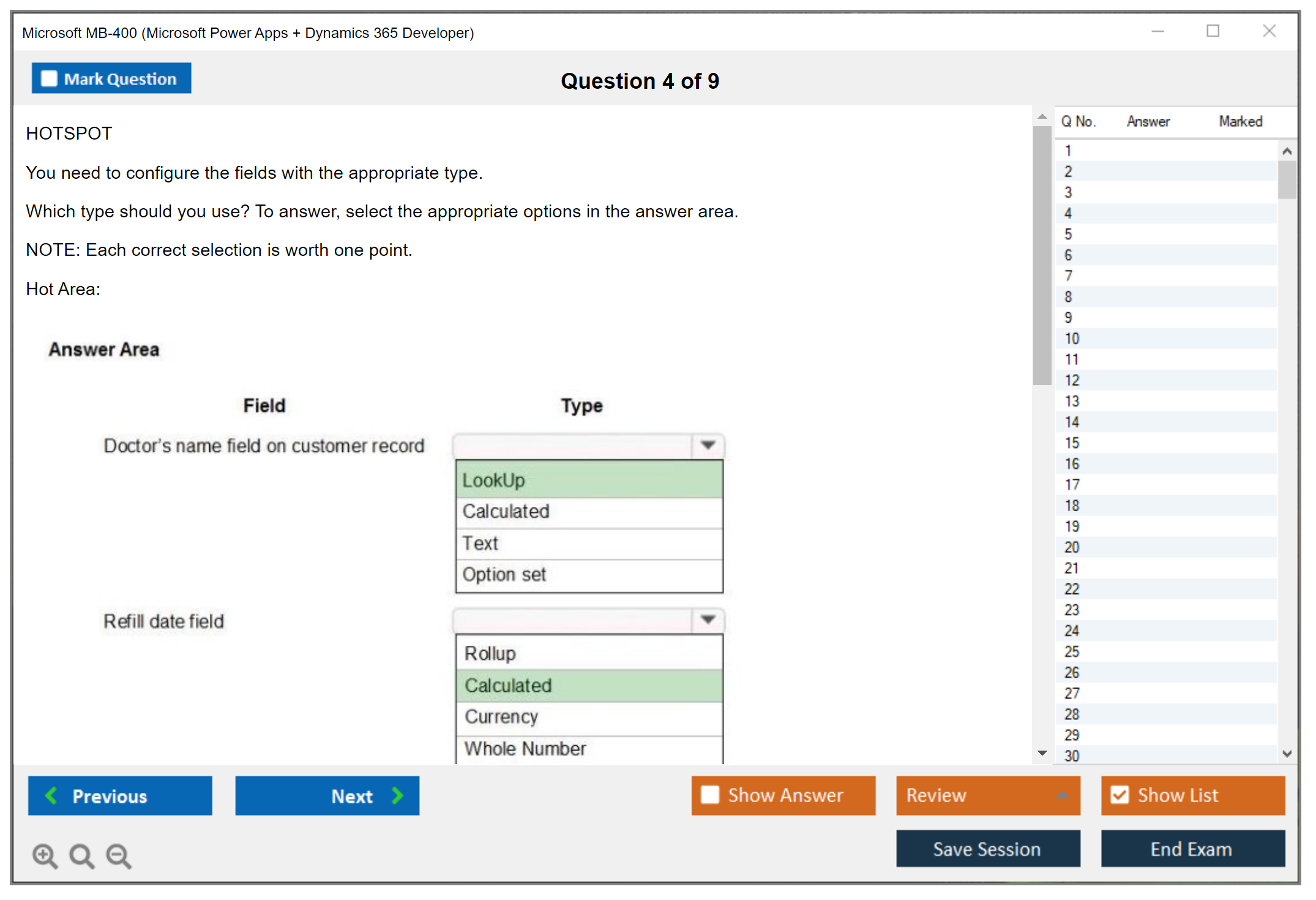Click the scroll-down arrow of the question pane
The height and width of the screenshot is (900, 1316).
[x=1042, y=753]
